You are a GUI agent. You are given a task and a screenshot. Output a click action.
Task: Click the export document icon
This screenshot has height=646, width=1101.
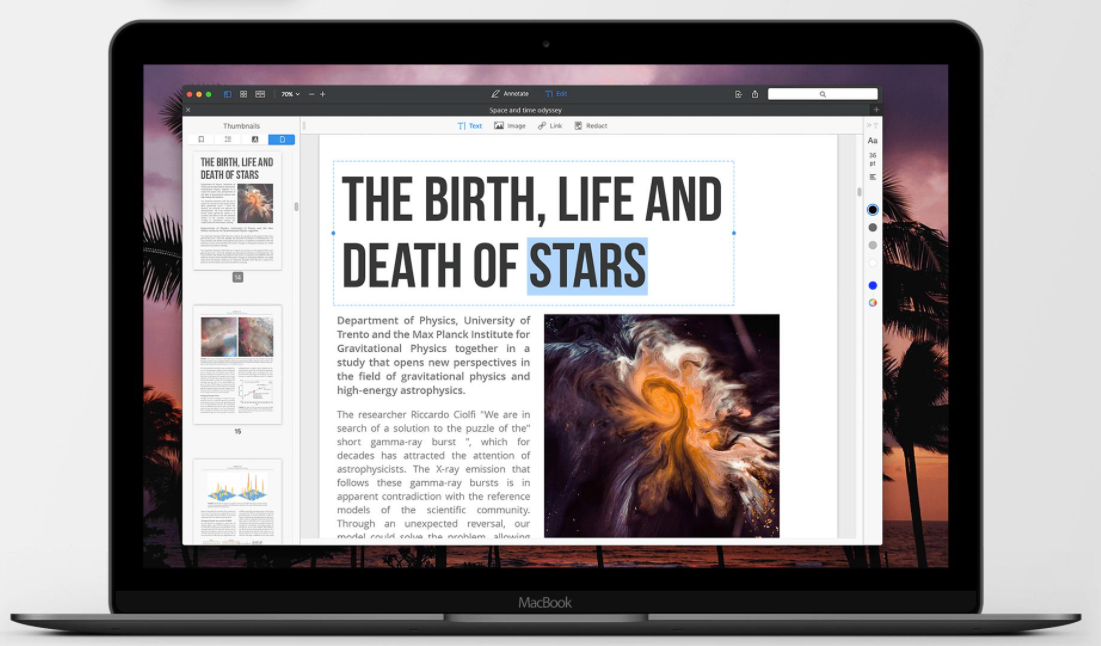[738, 94]
